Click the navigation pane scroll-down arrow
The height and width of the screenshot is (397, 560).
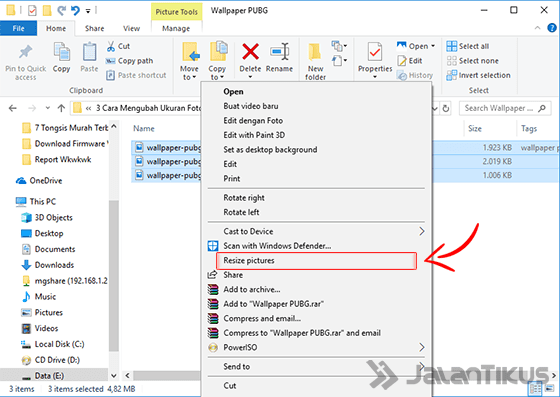(114, 376)
